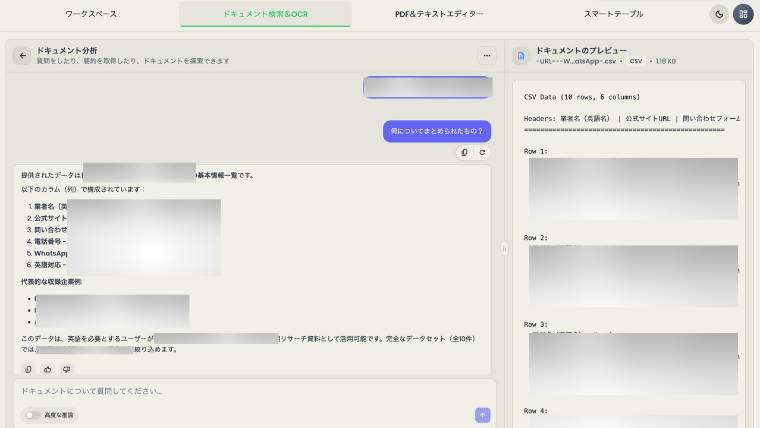Image resolution: width=760 pixels, height=428 pixels.
Task: Toggle the 高度な推論 switch
Action: (x=33, y=415)
